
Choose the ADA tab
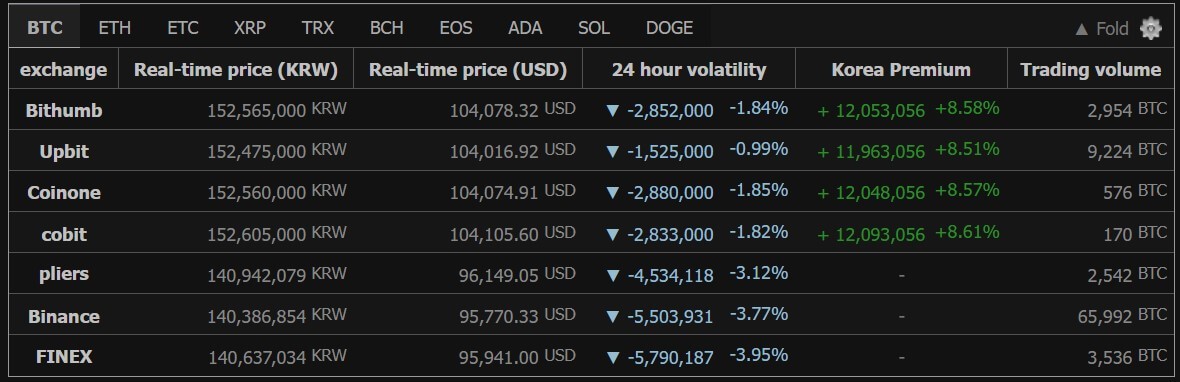[525, 28]
